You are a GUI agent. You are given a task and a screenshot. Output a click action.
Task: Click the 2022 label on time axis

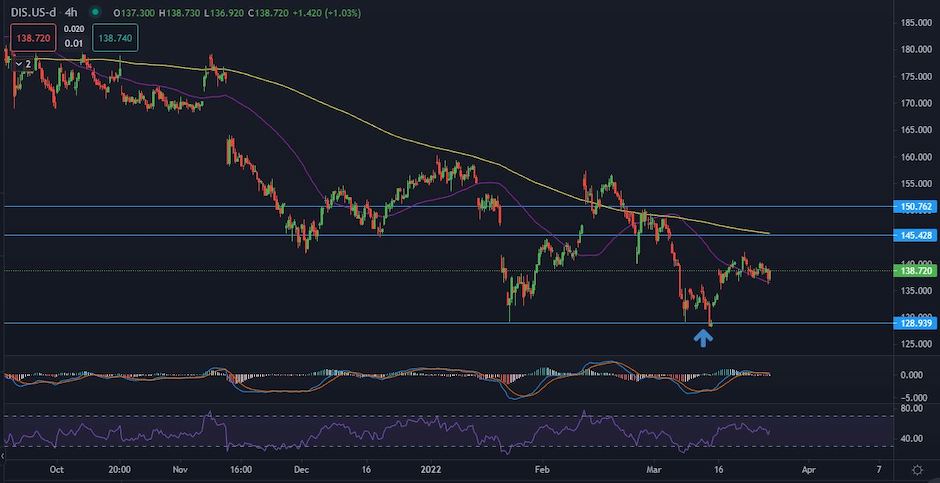(x=430, y=470)
